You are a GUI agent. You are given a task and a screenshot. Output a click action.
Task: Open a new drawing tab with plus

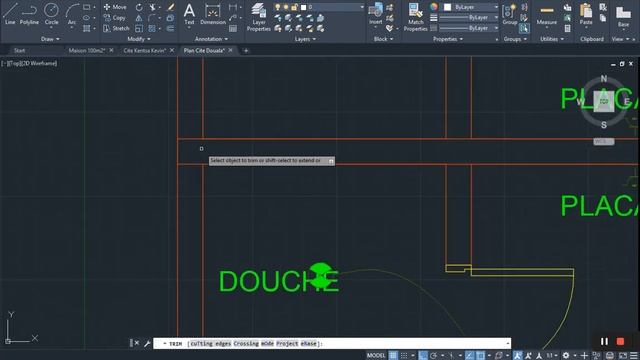(246, 51)
